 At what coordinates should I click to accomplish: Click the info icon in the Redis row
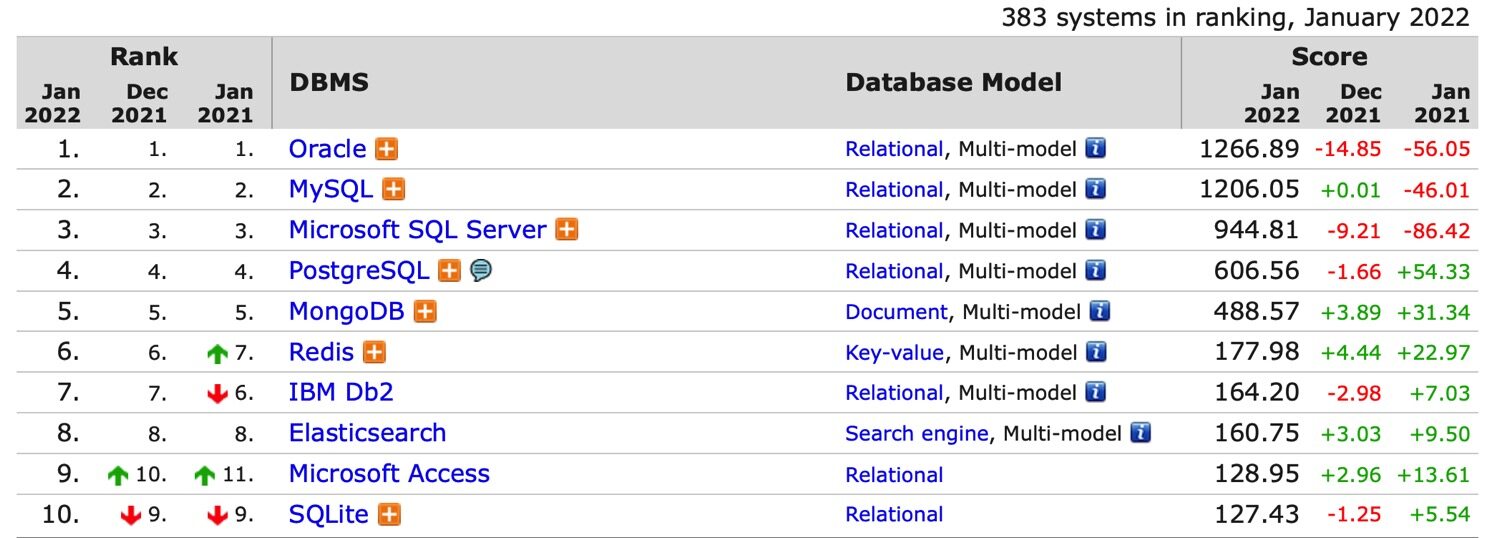tap(1096, 352)
